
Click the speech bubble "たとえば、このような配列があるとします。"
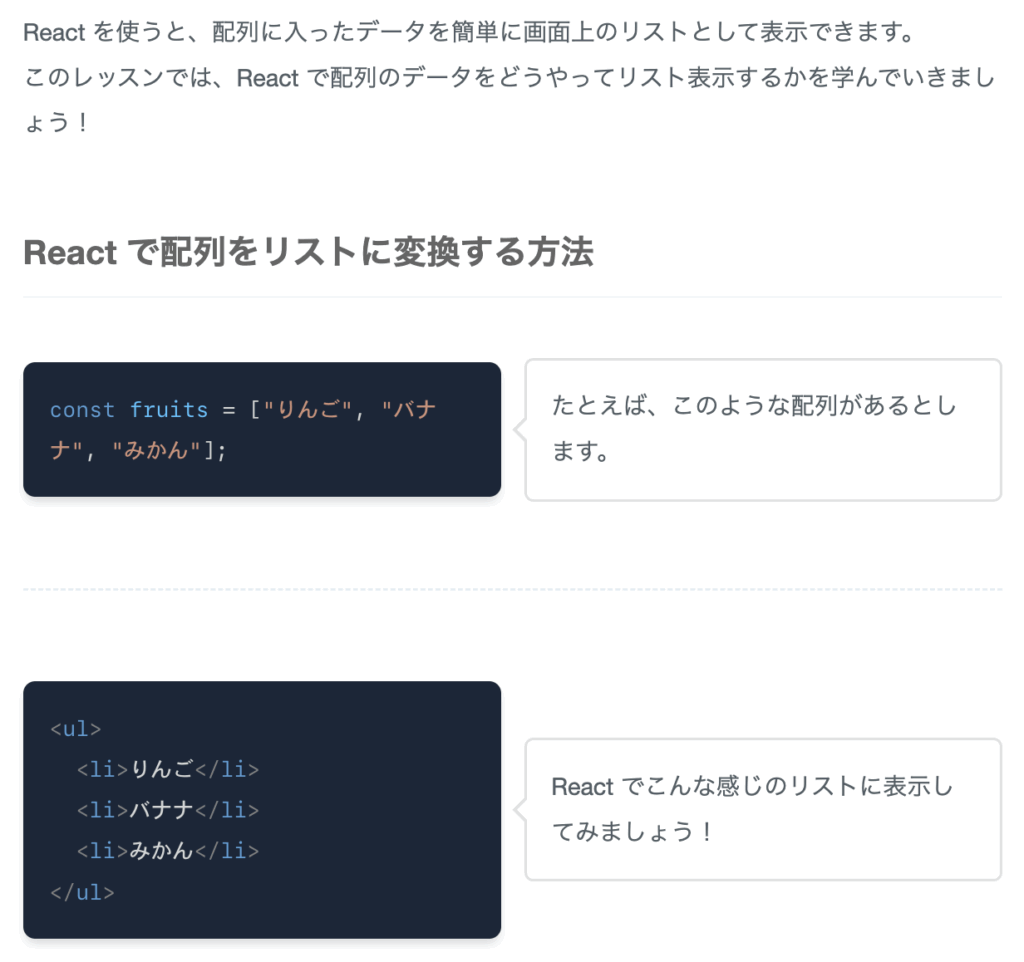pyautogui.click(x=763, y=430)
